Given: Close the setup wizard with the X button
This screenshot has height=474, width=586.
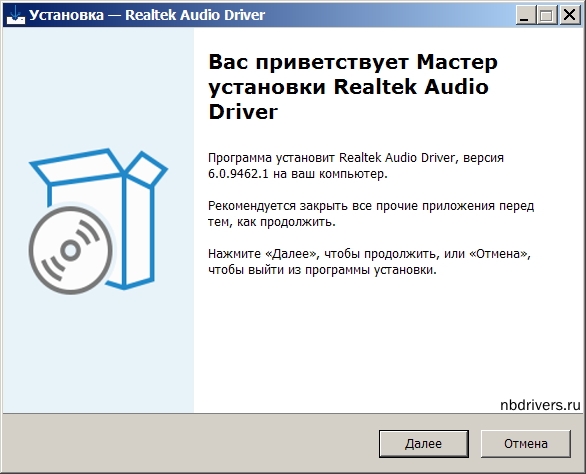Looking at the screenshot, I should point(570,15).
